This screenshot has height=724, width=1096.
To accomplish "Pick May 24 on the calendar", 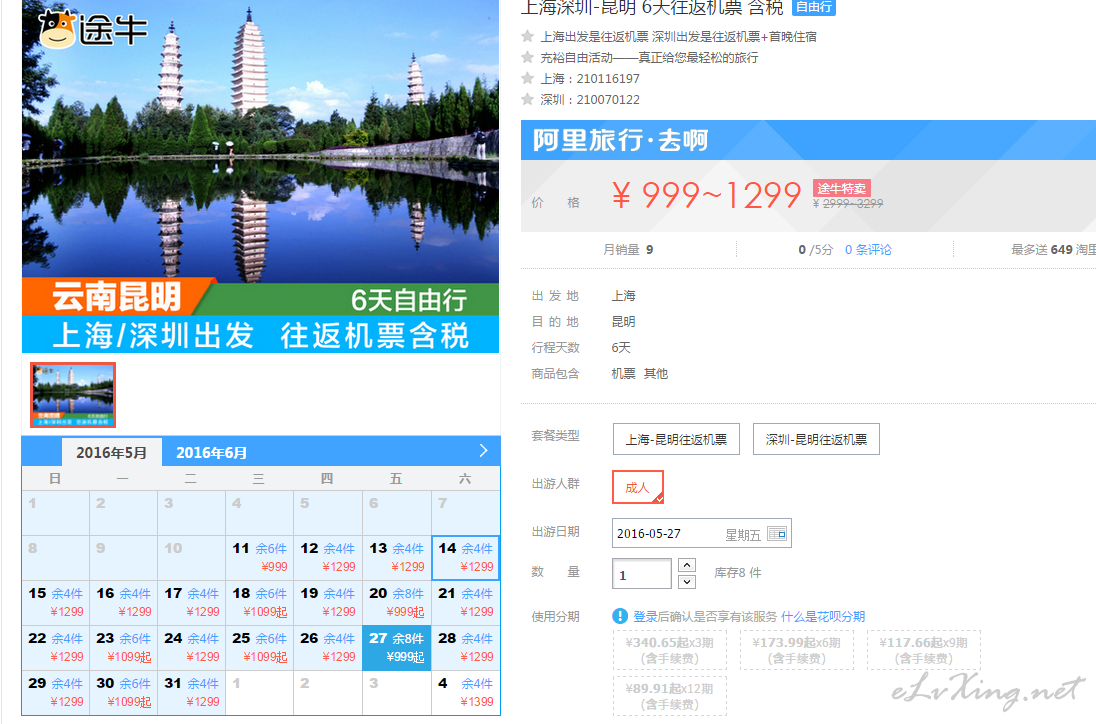I will [x=192, y=648].
